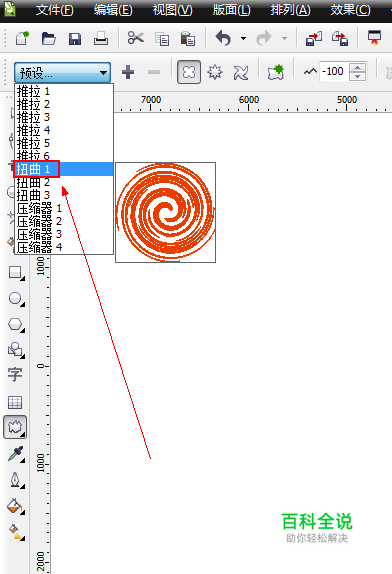Open the 排列(A) menu
Viewport: 392px width, 574px height.
[x=290, y=10]
